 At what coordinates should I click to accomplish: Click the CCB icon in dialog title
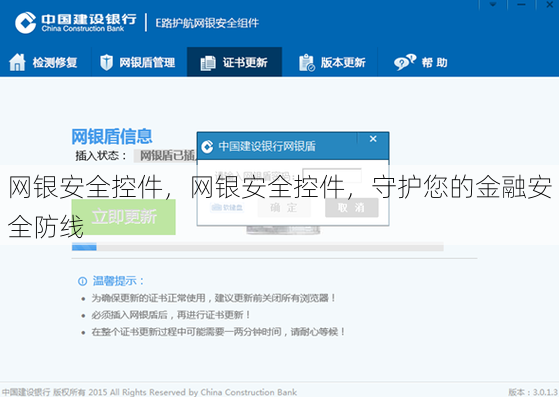tap(207, 146)
